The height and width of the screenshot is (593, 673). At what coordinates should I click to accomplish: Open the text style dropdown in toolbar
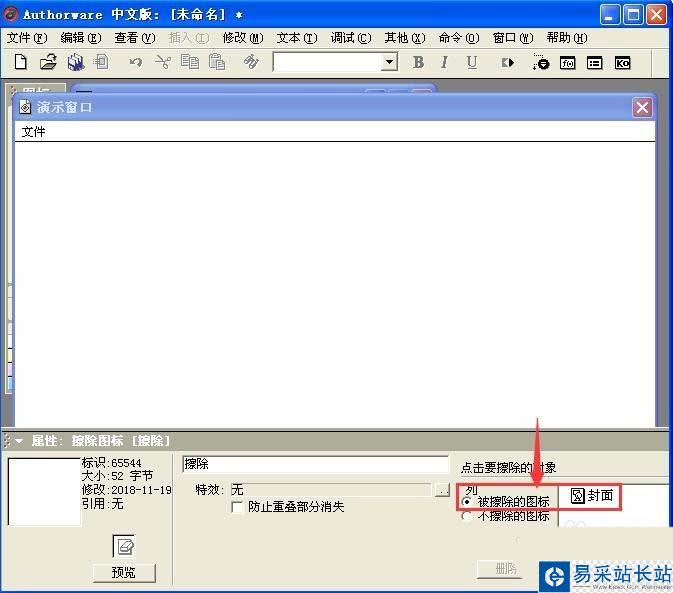pyautogui.click(x=389, y=63)
